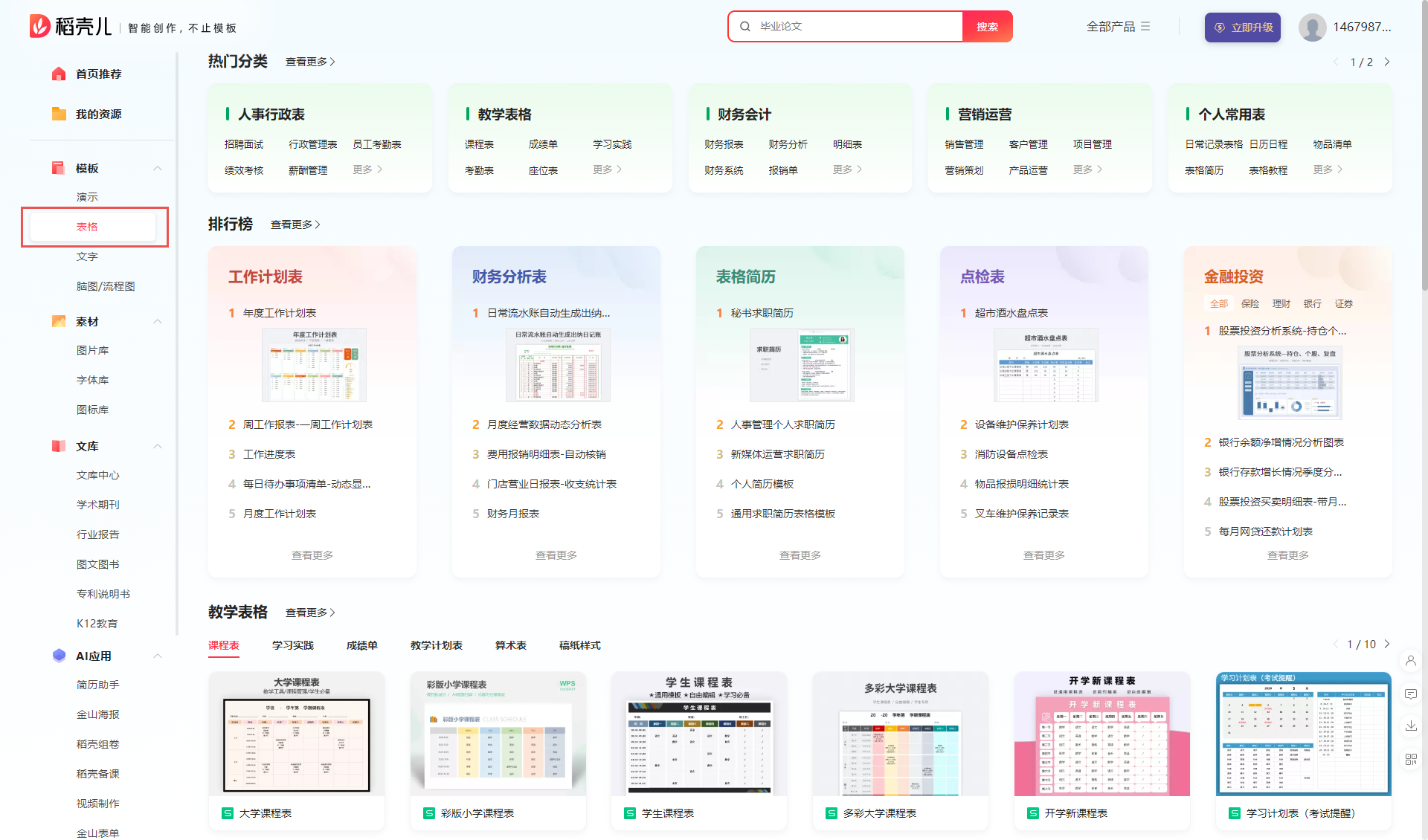Click the 搜索 button
Screen dimensions: 1428x840
987,26
